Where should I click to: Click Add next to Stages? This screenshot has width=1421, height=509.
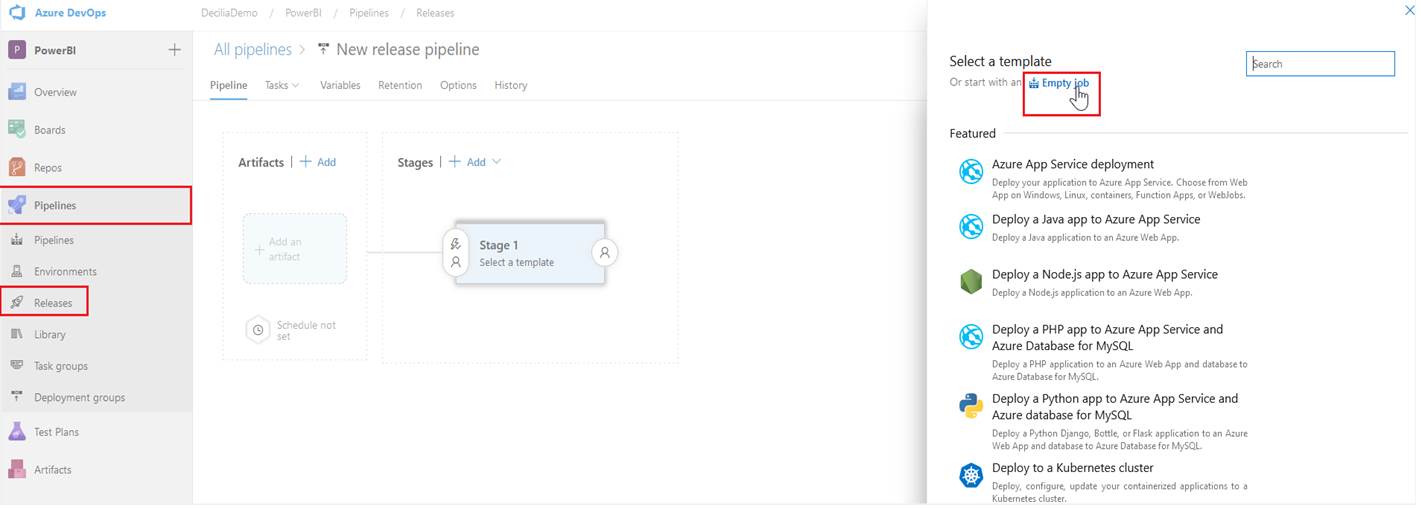click(x=467, y=162)
